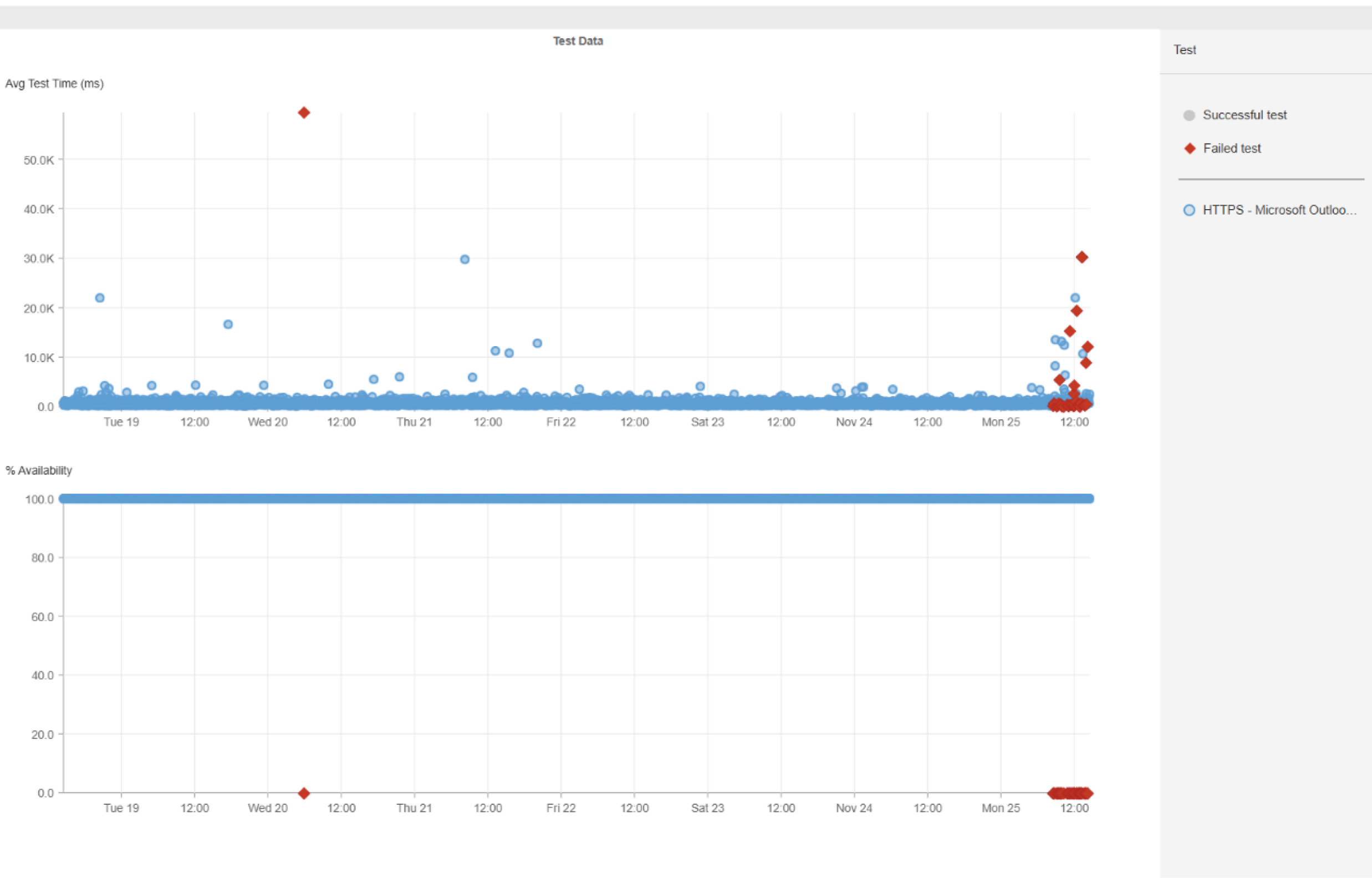Click the Test Data chart title
The height and width of the screenshot is (878, 1372).
[578, 41]
